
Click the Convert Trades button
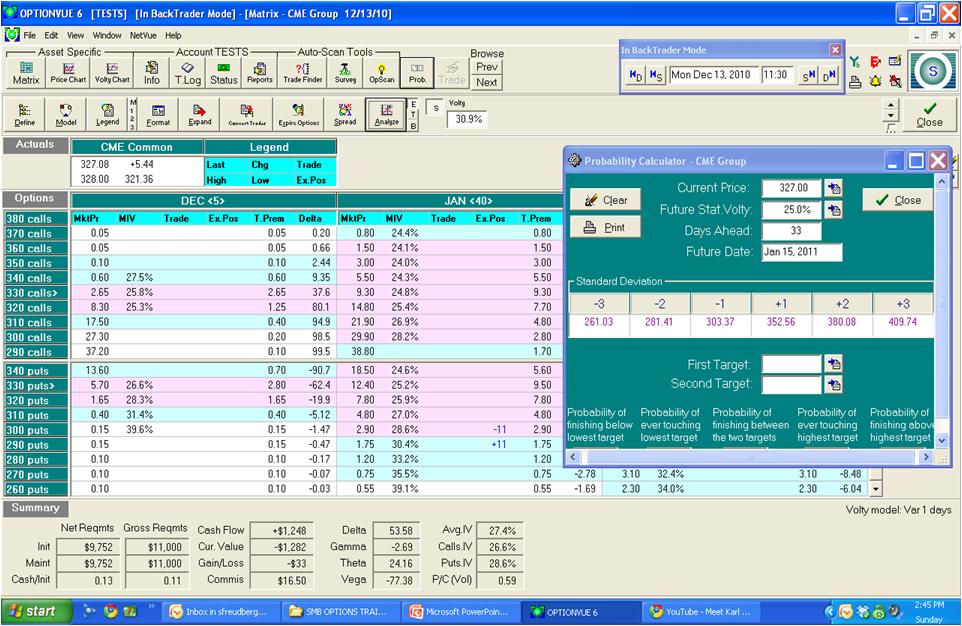pyautogui.click(x=247, y=115)
